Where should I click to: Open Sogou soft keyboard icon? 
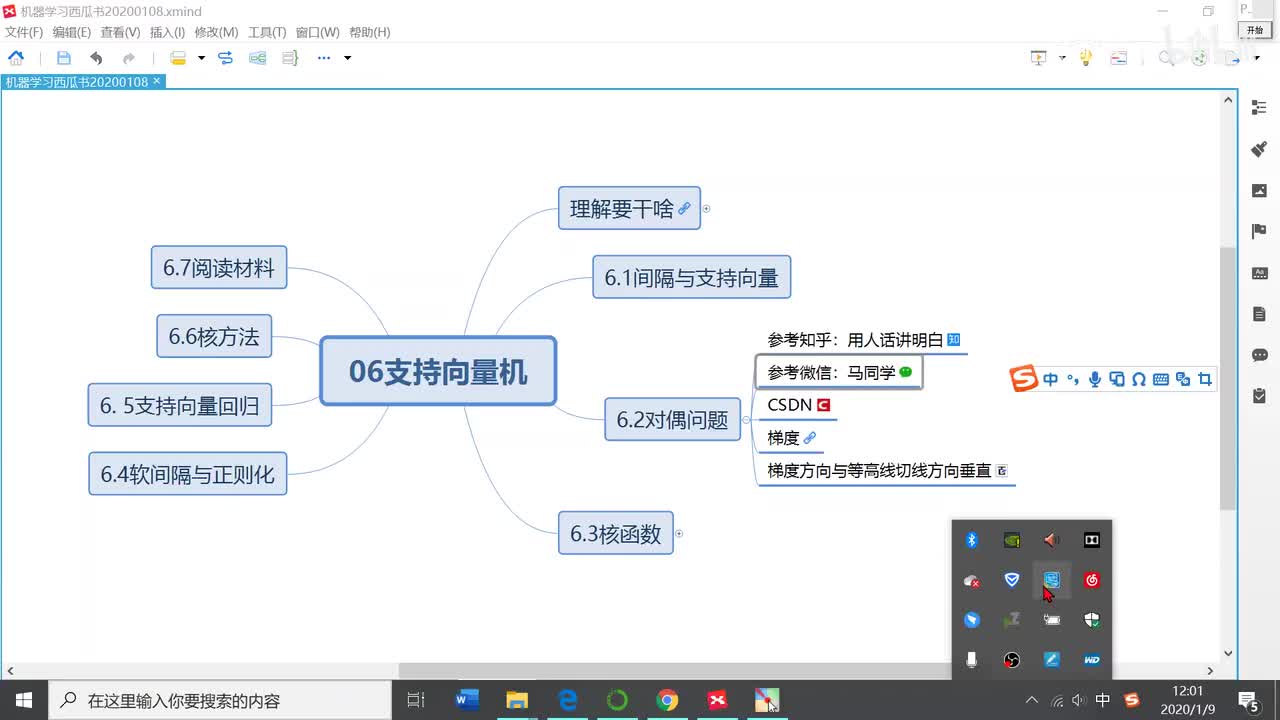coord(1161,380)
